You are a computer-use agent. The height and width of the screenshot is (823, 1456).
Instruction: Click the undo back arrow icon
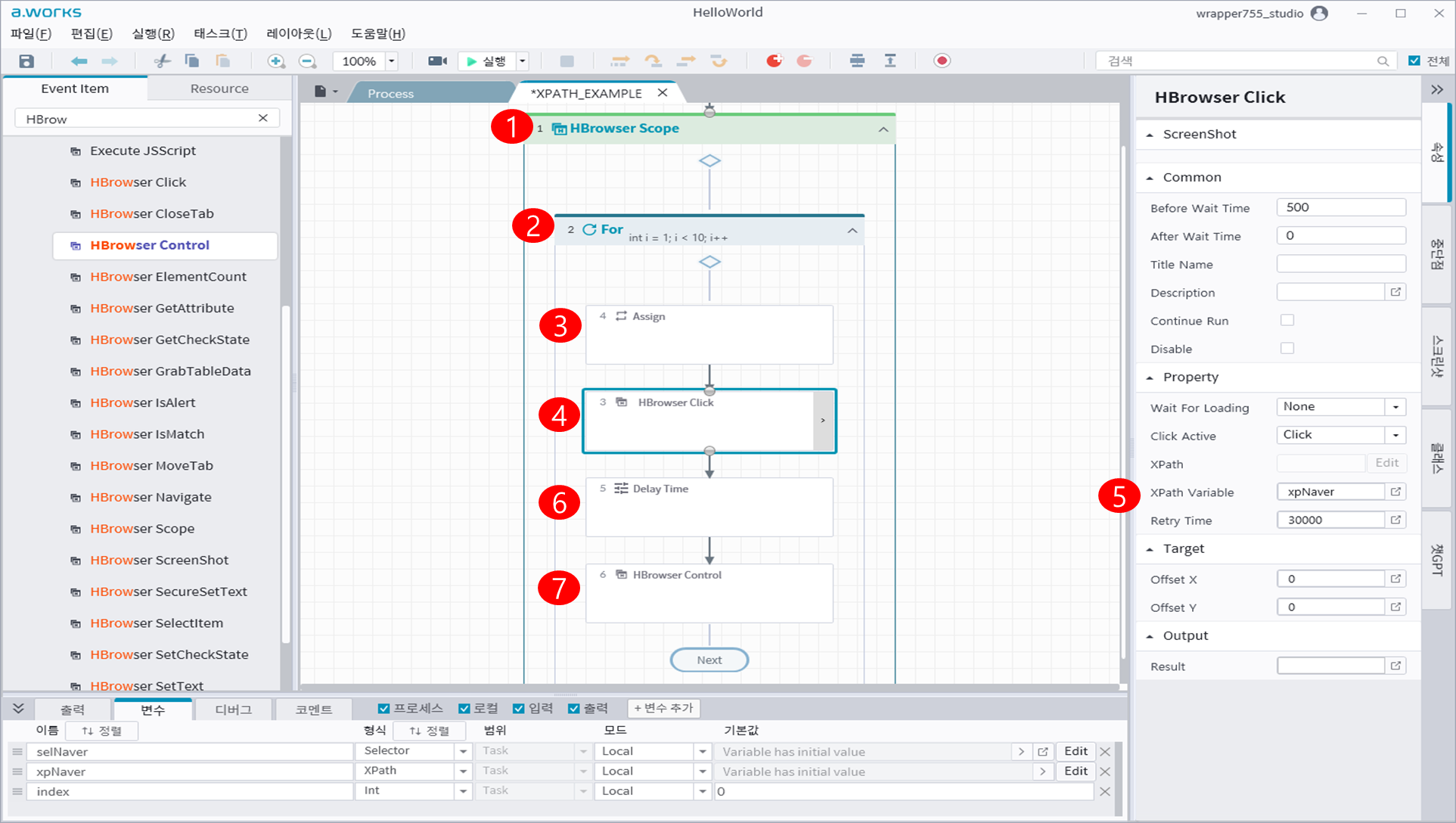click(79, 61)
